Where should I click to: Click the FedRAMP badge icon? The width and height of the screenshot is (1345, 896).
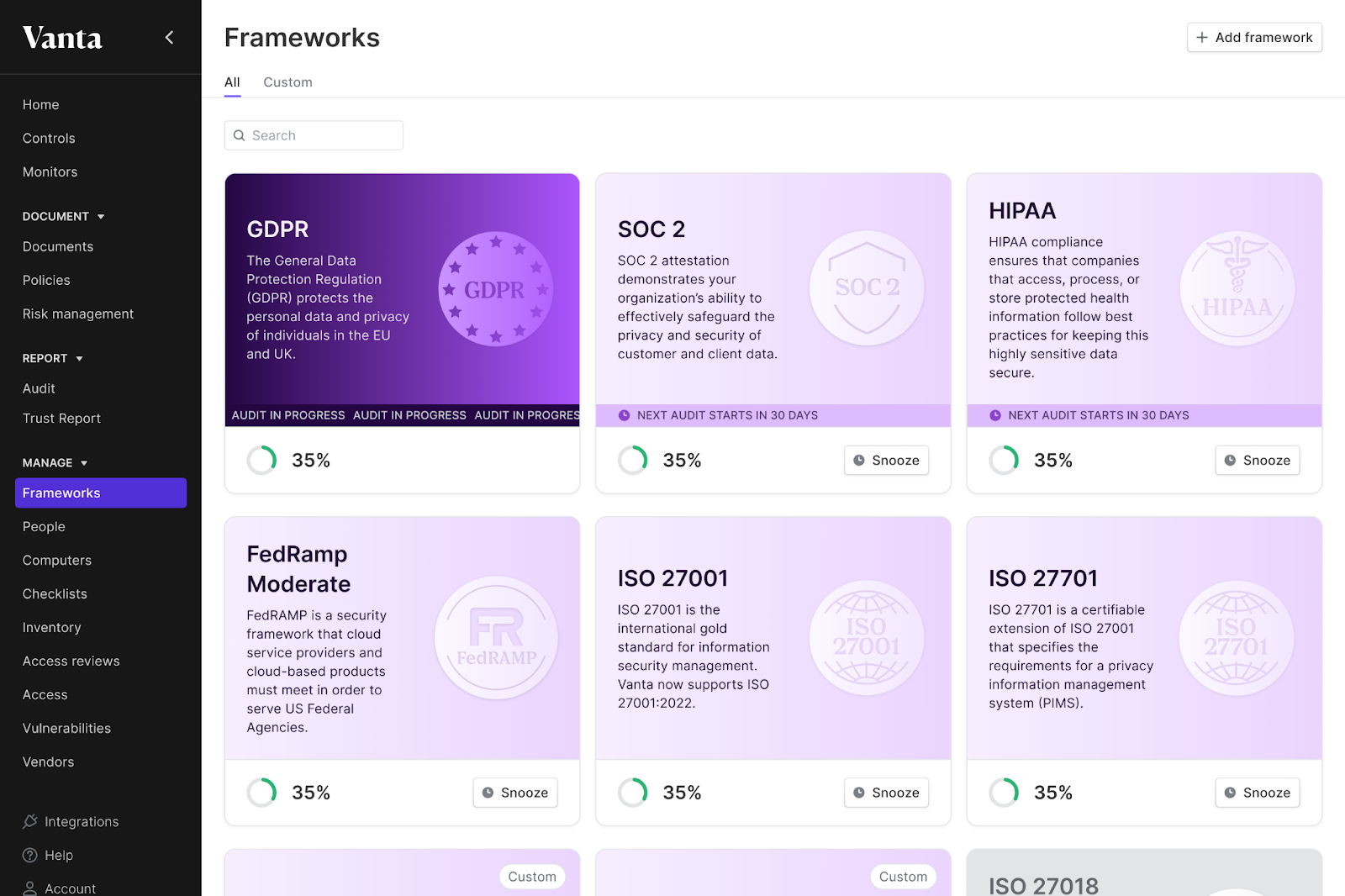coord(496,638)
